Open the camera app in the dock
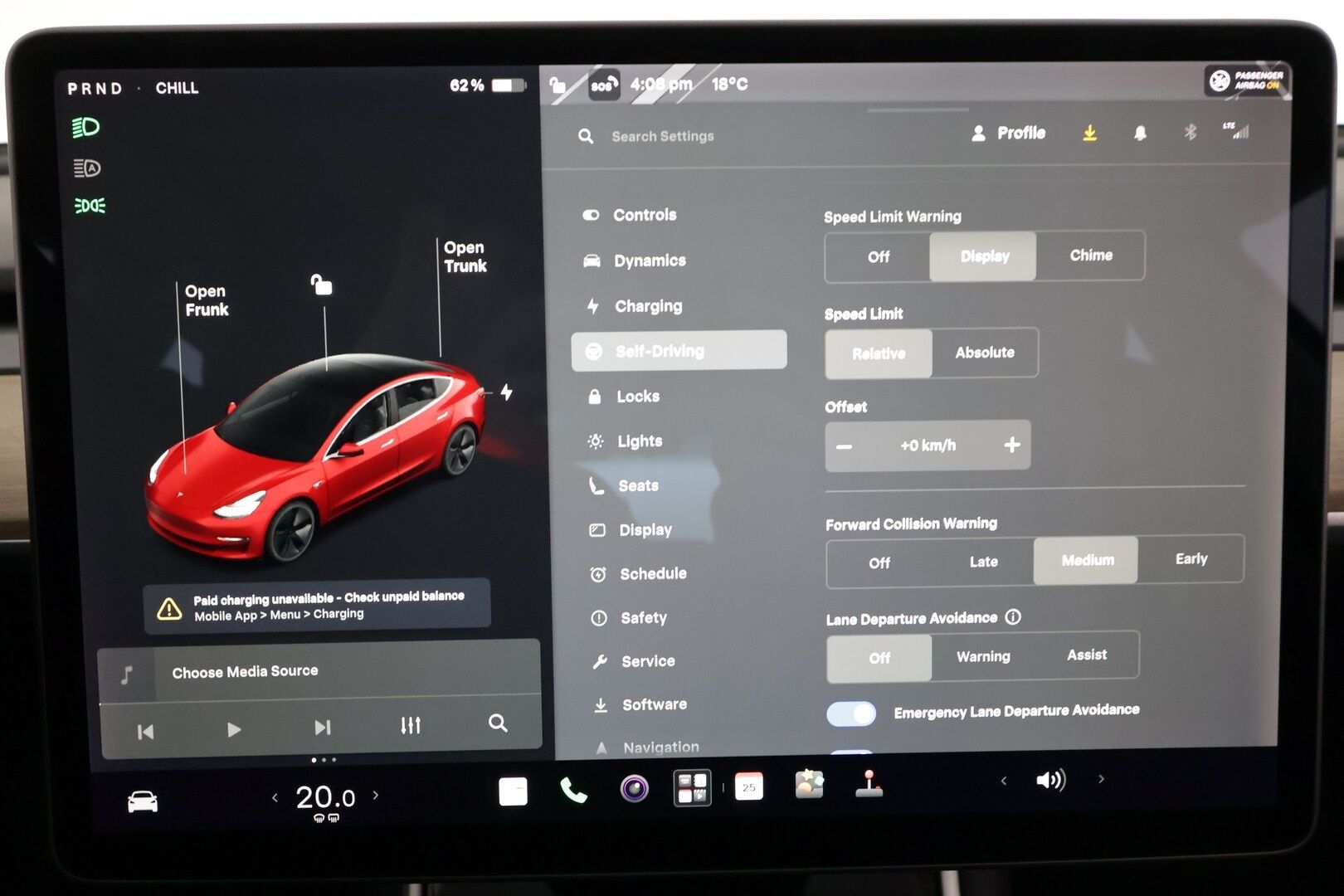Image resolution: width=1344 pixels, height=896 pixels. 635,788
